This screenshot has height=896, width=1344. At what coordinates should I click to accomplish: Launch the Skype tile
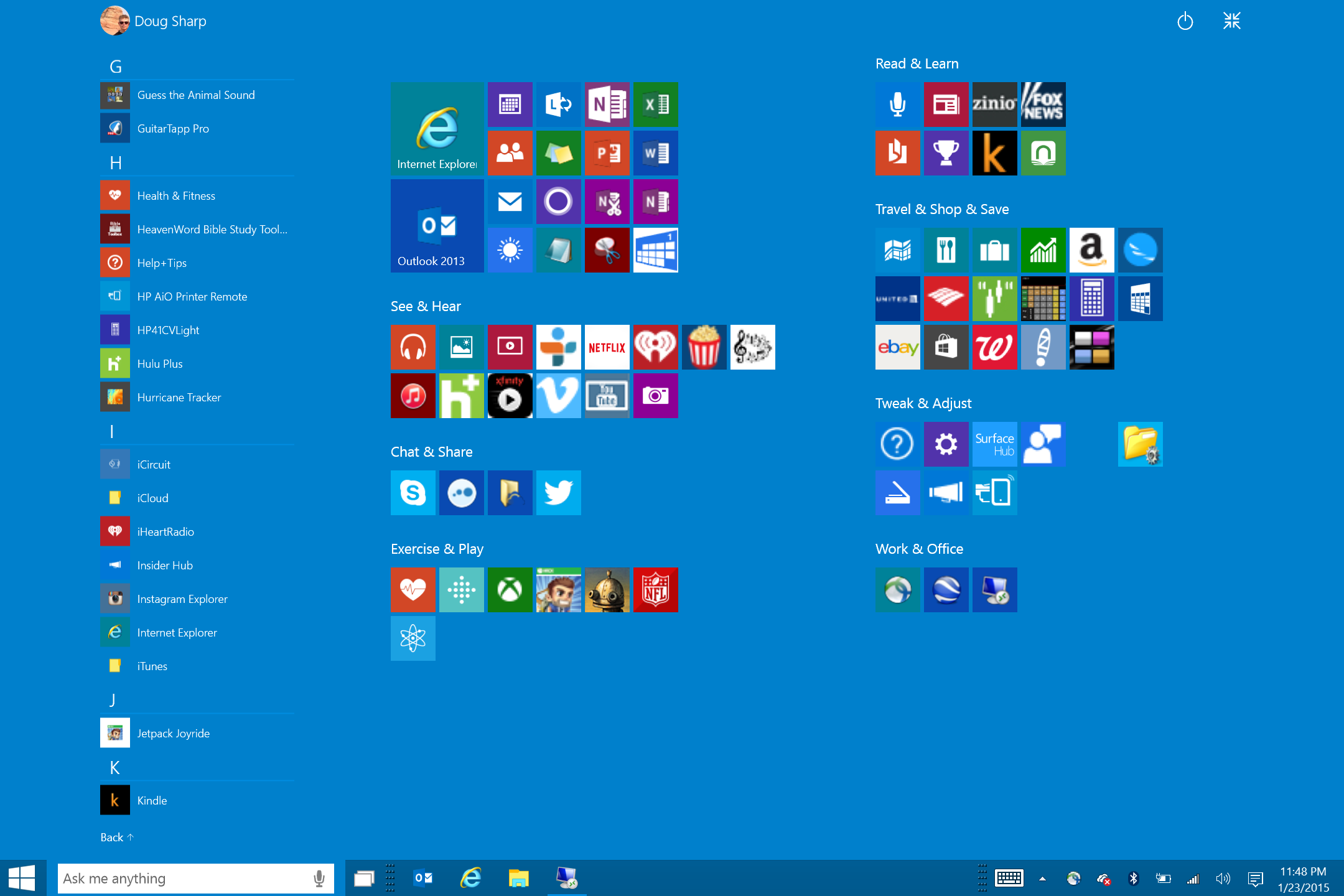(x=413, y=493)
